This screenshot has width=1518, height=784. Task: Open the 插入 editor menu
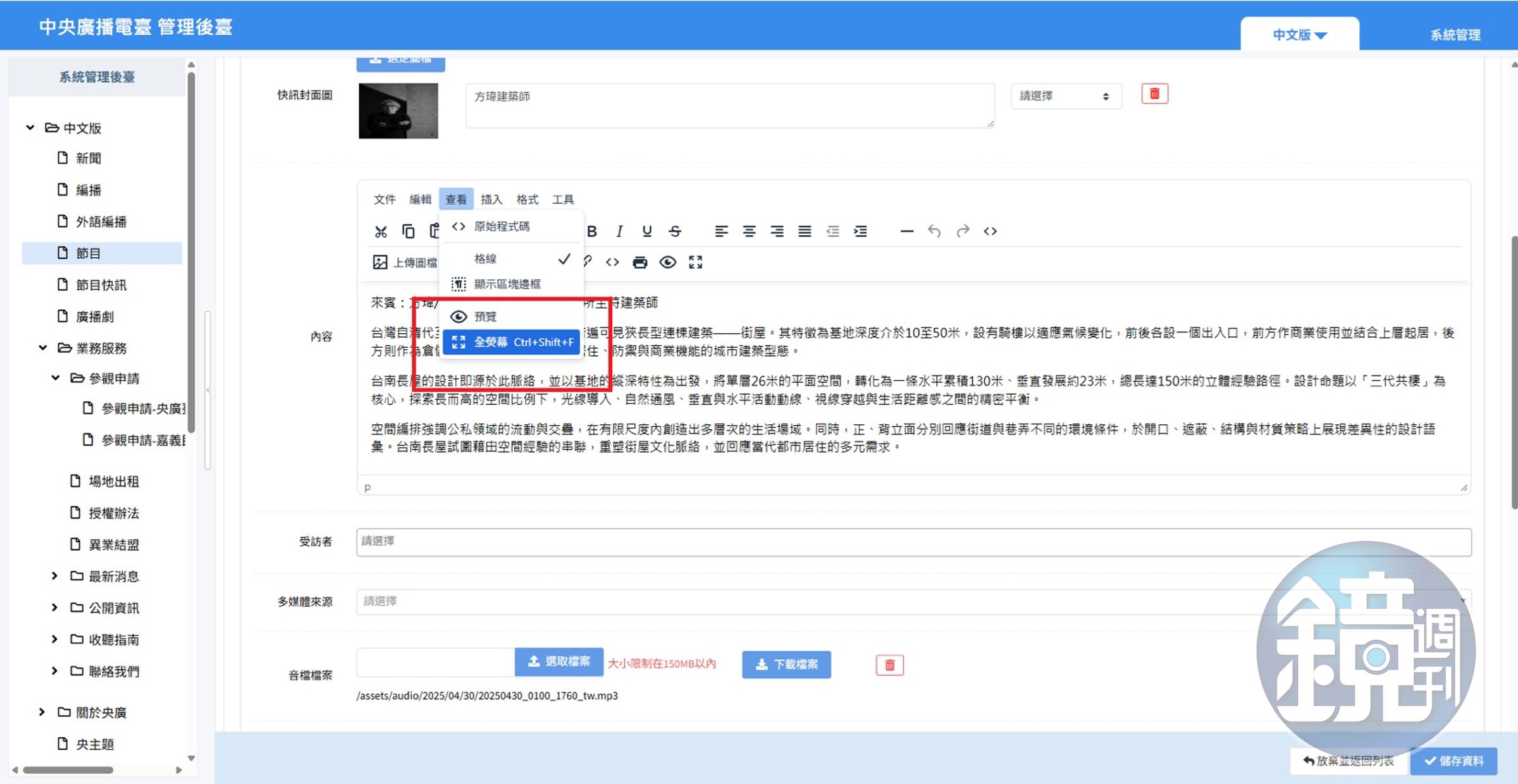tap(491, 200)
